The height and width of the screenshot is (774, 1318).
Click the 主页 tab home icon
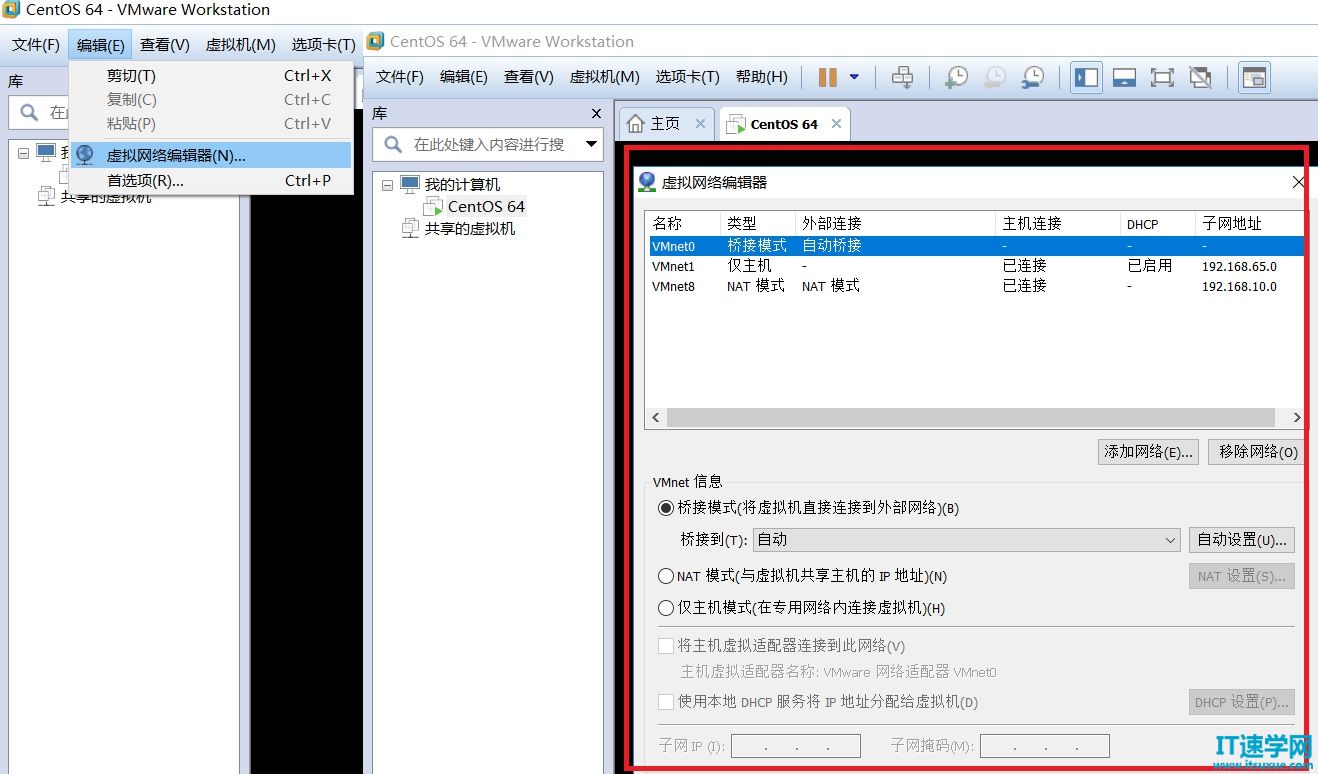tap(635, 124)
